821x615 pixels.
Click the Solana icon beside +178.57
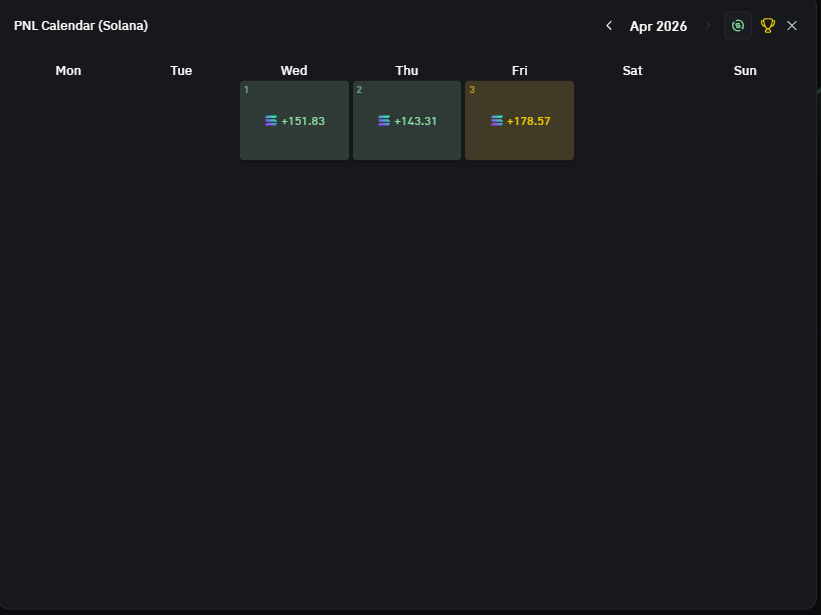tap(497, 121)
